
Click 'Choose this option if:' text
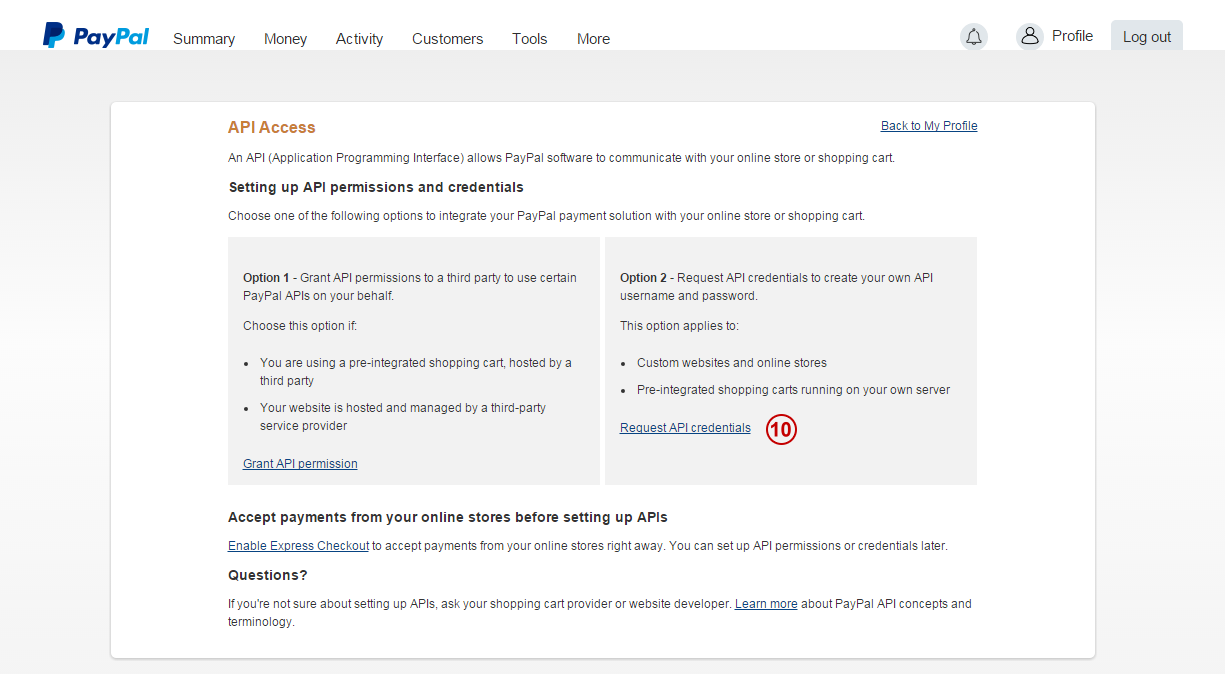[300, 326]
